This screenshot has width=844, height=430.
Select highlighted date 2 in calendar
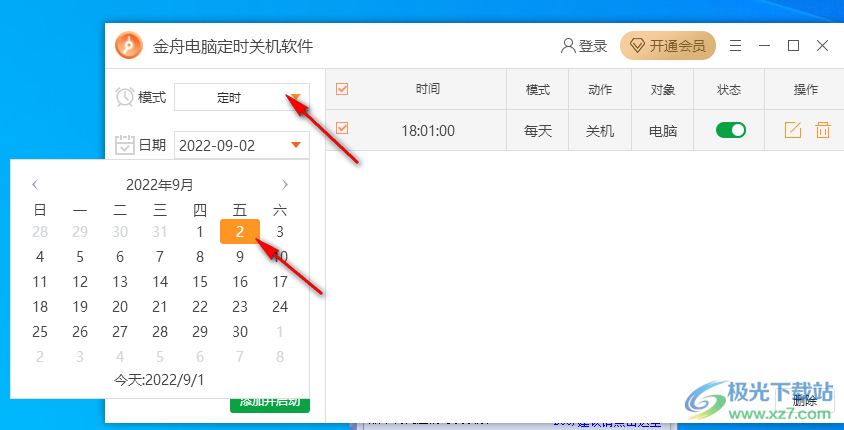click(x=240, y=232)
